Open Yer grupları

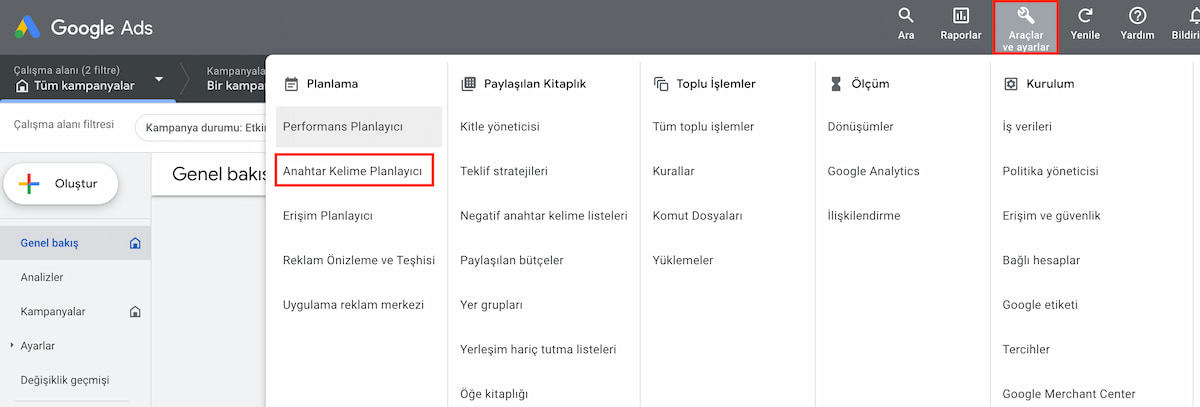[491, 304]
